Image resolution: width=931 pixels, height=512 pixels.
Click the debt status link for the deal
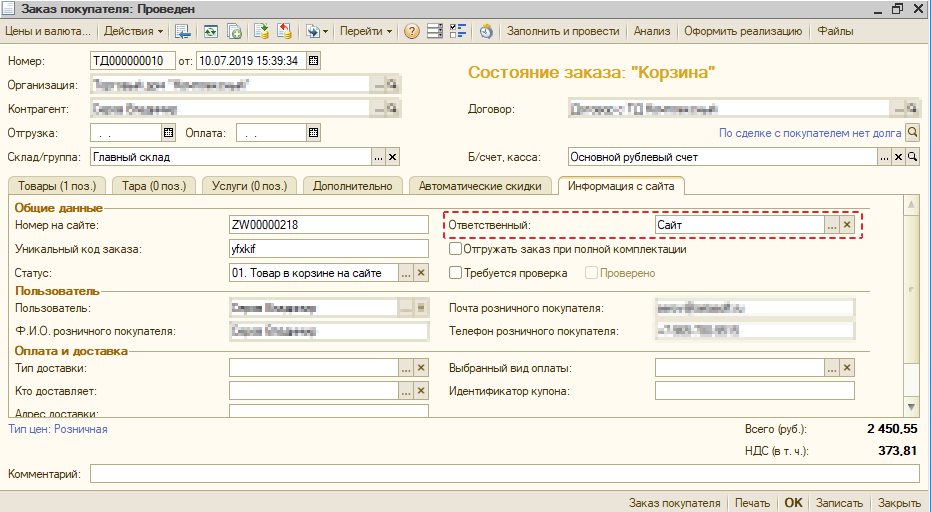tap(810, 133)
